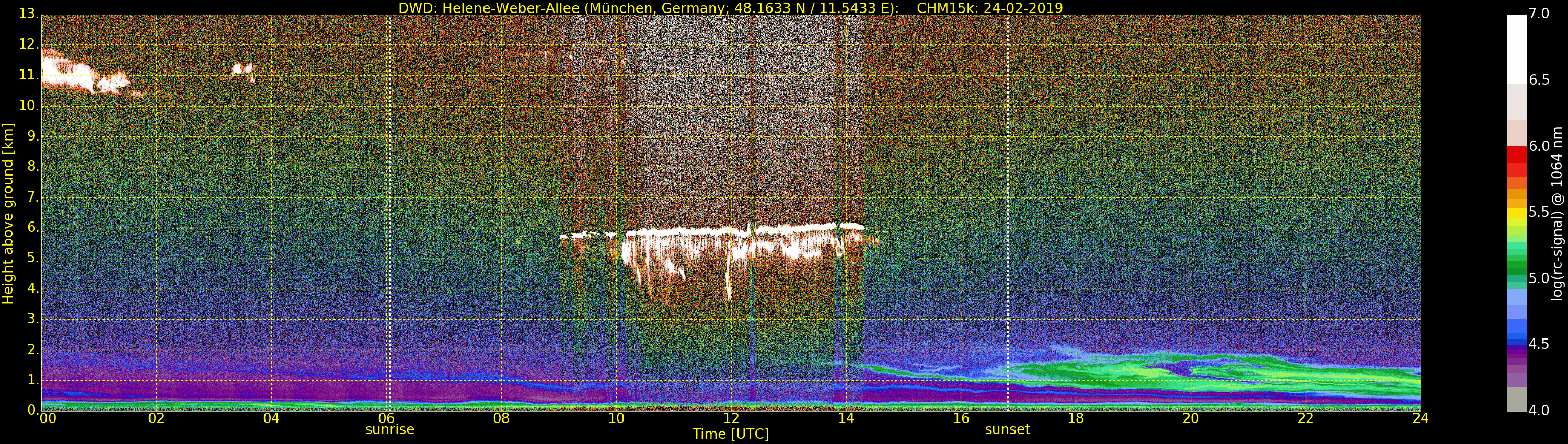This screenshot has width=1568, height=444.
Task: Click the '16' time axis tick label
Action: (x=961, y=418)
